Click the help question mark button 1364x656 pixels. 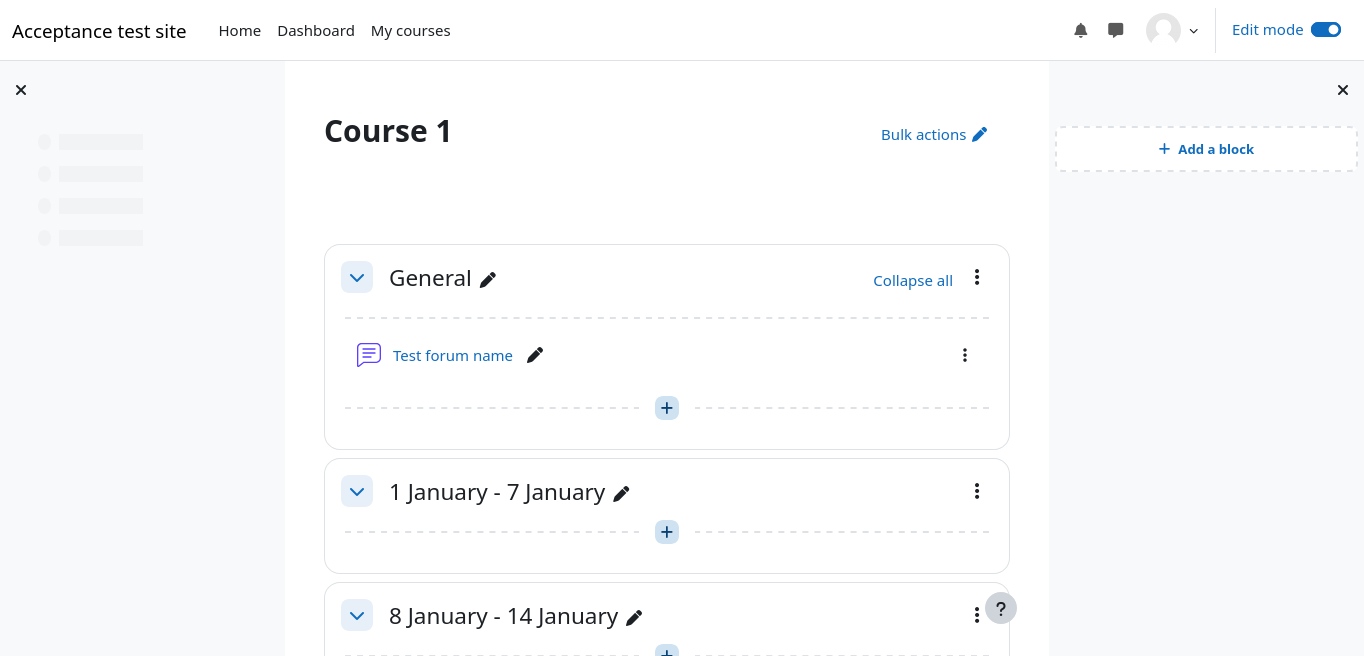click(1001, 608)
